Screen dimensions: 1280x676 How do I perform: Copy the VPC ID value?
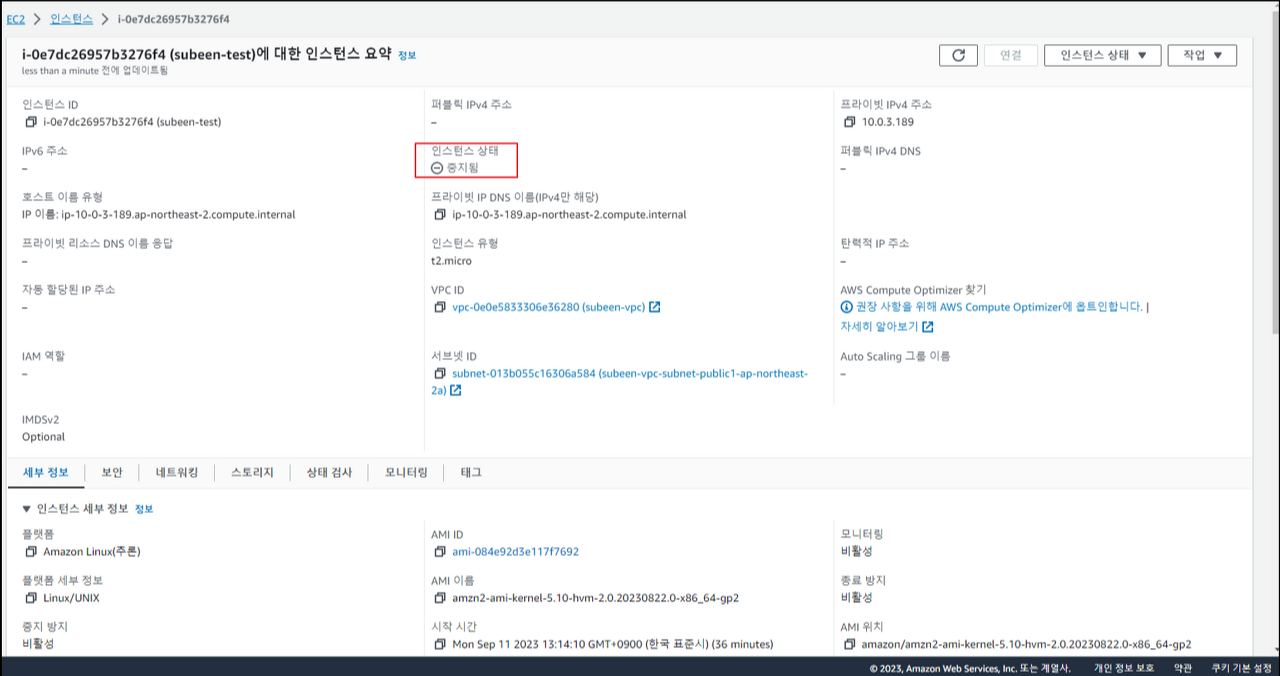coord(440,307)
